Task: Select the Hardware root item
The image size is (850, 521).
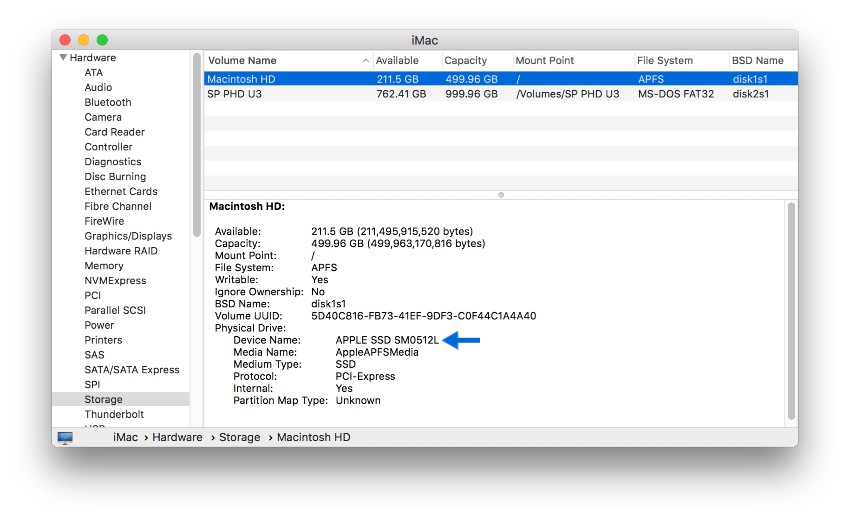Action: coord(93,57)
